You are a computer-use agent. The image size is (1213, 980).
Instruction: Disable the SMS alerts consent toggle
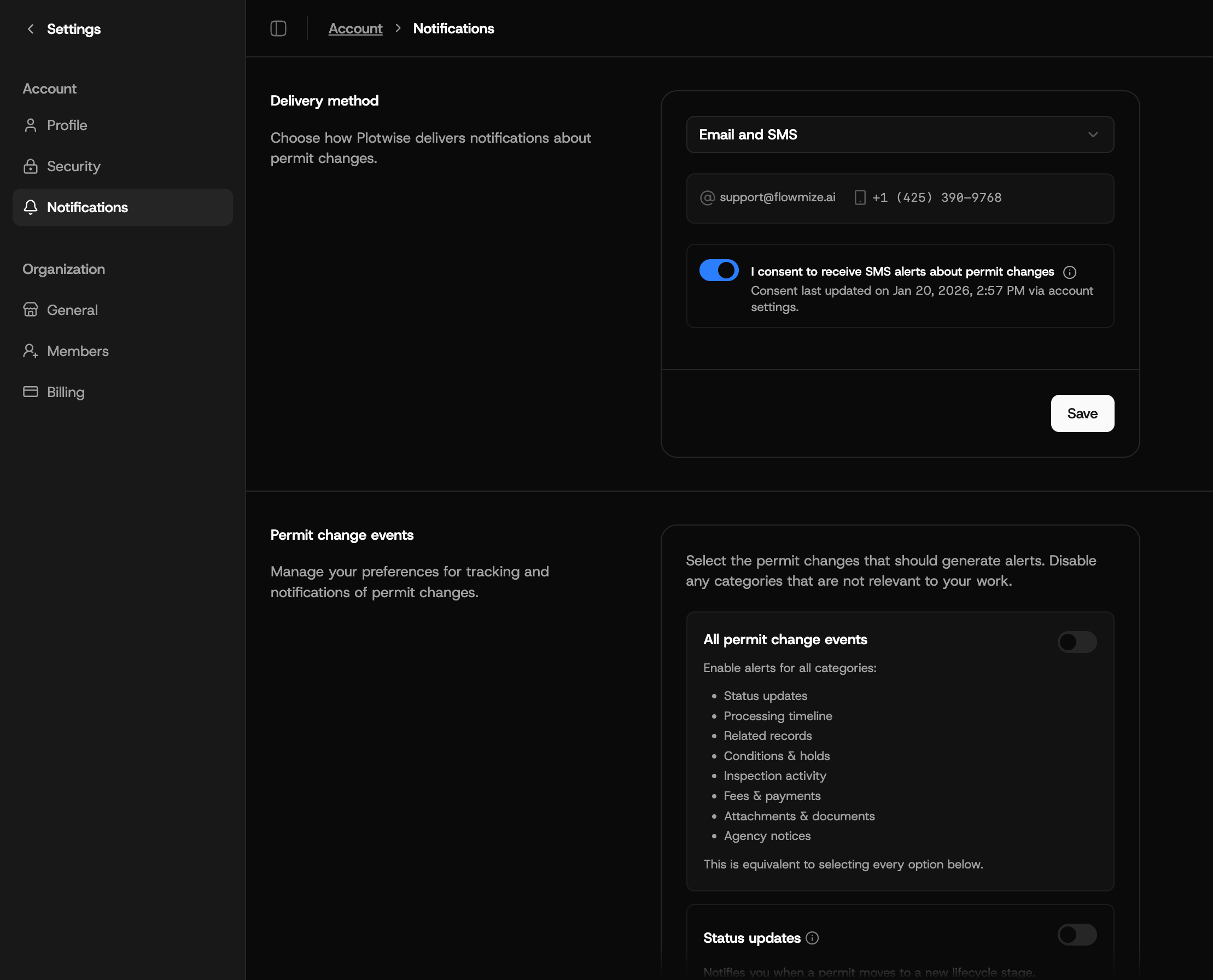point(718,270)
